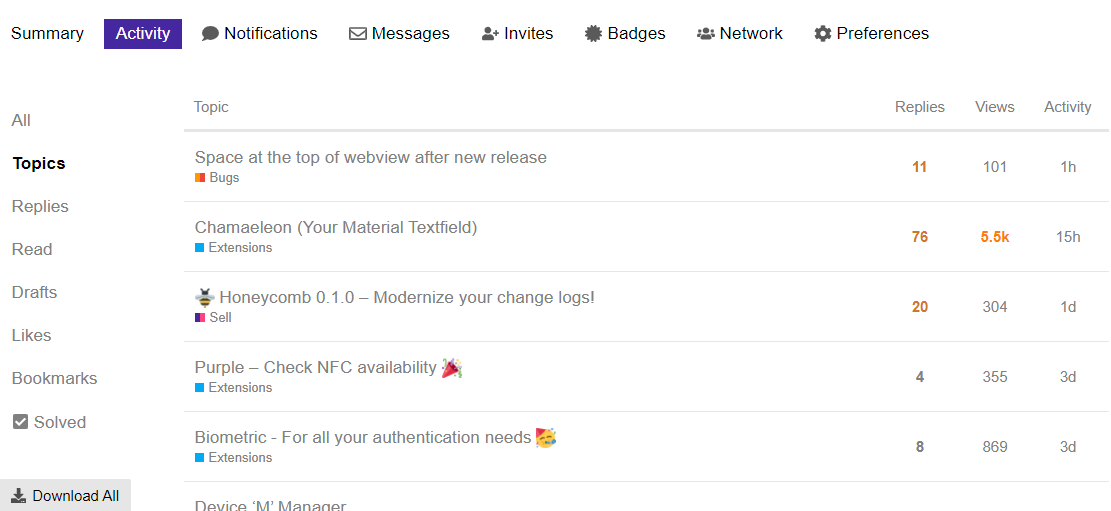Click the Invites user-plus icon
Screen dimensions: 1111x511
[x=490, y=34]
